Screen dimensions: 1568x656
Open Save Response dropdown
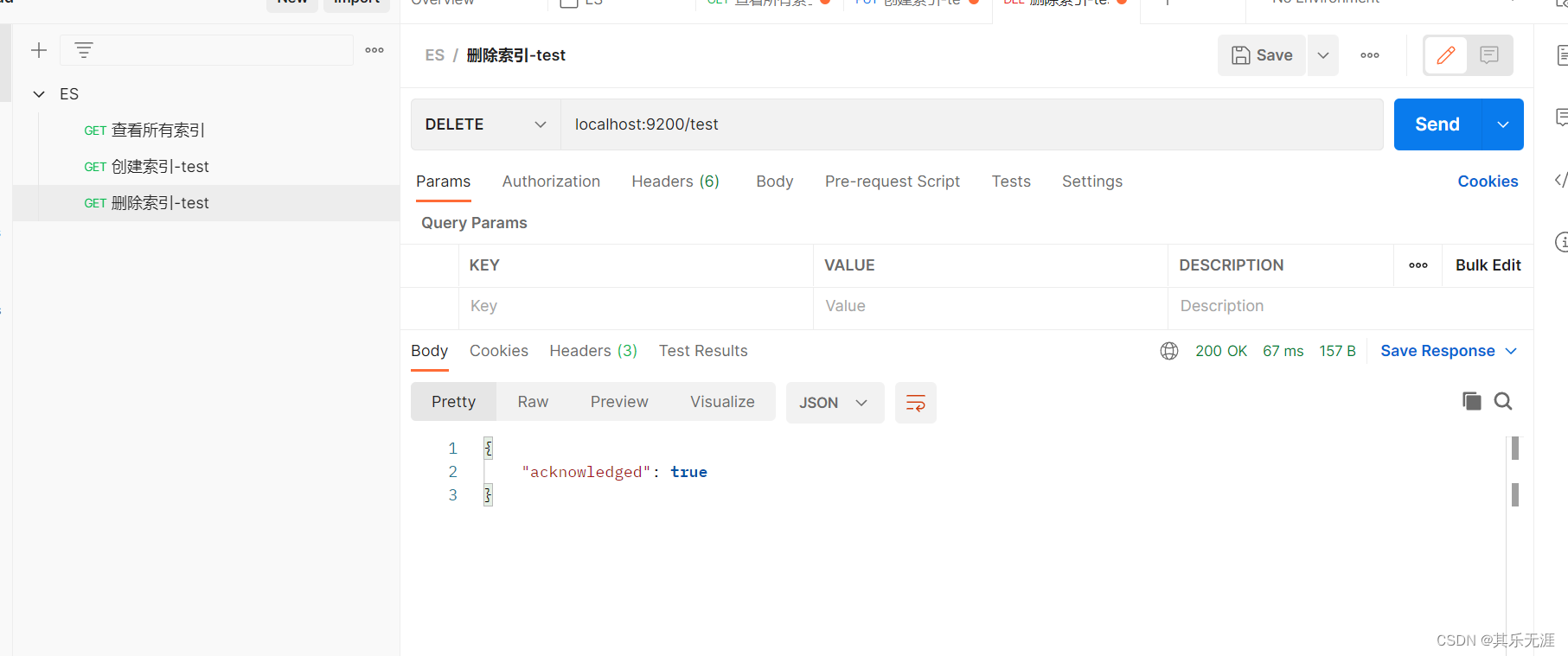(x=1449, y=351)
